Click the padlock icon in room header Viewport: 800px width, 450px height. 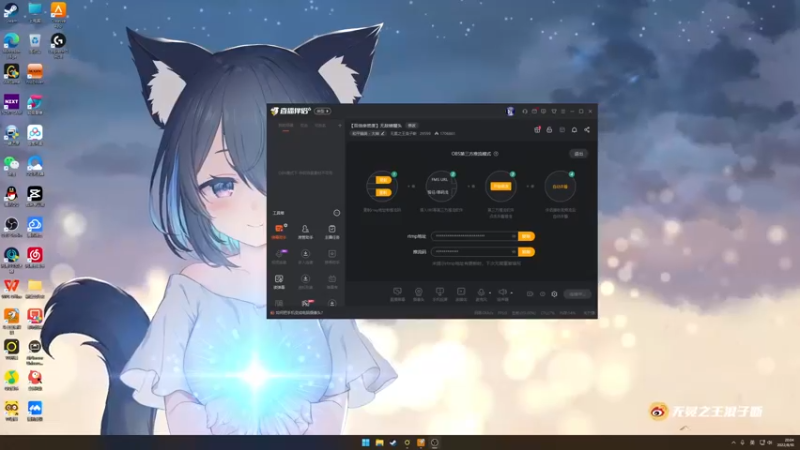click(x=549, y=130)
